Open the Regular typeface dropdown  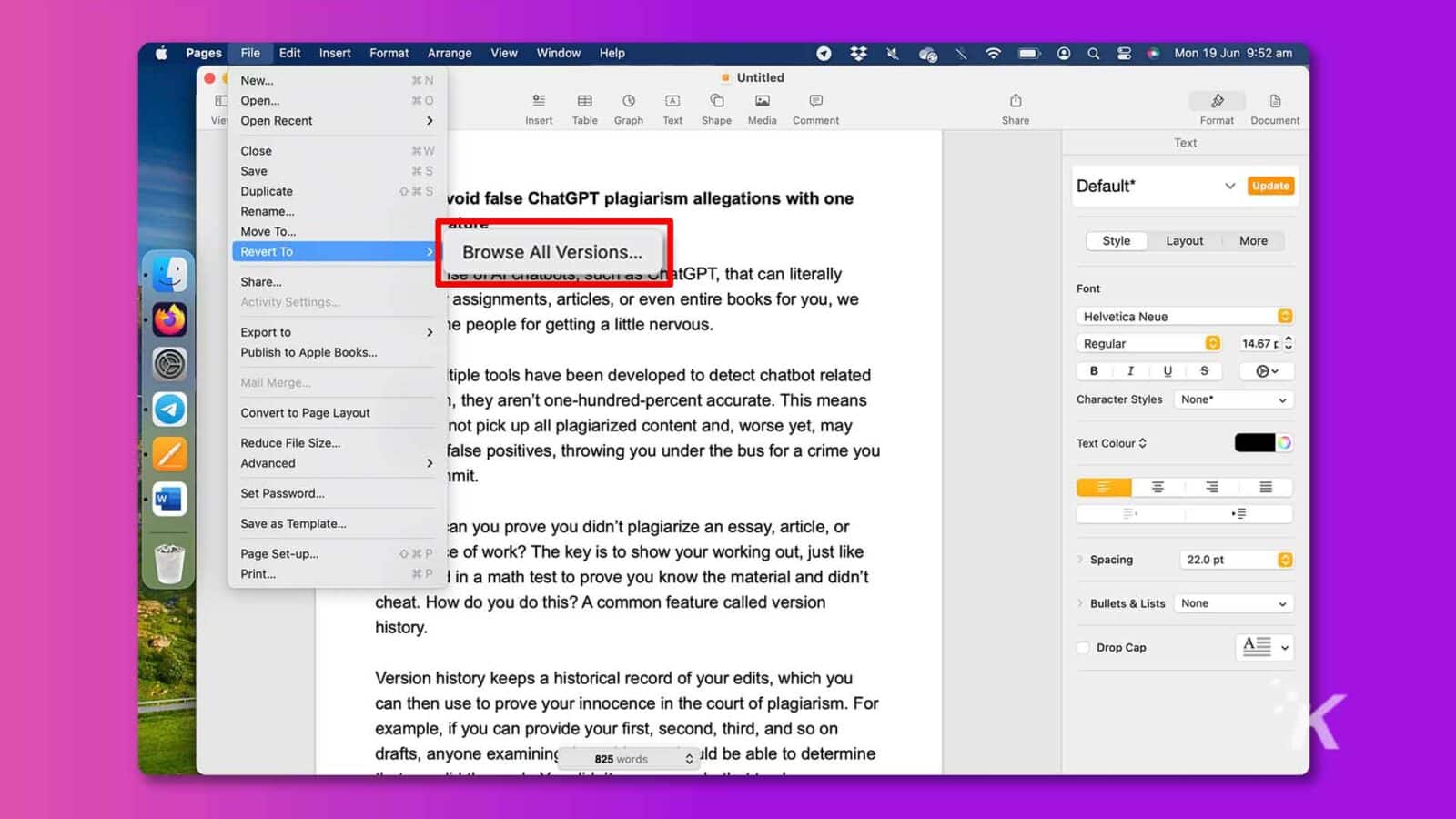click(1148, 344)
